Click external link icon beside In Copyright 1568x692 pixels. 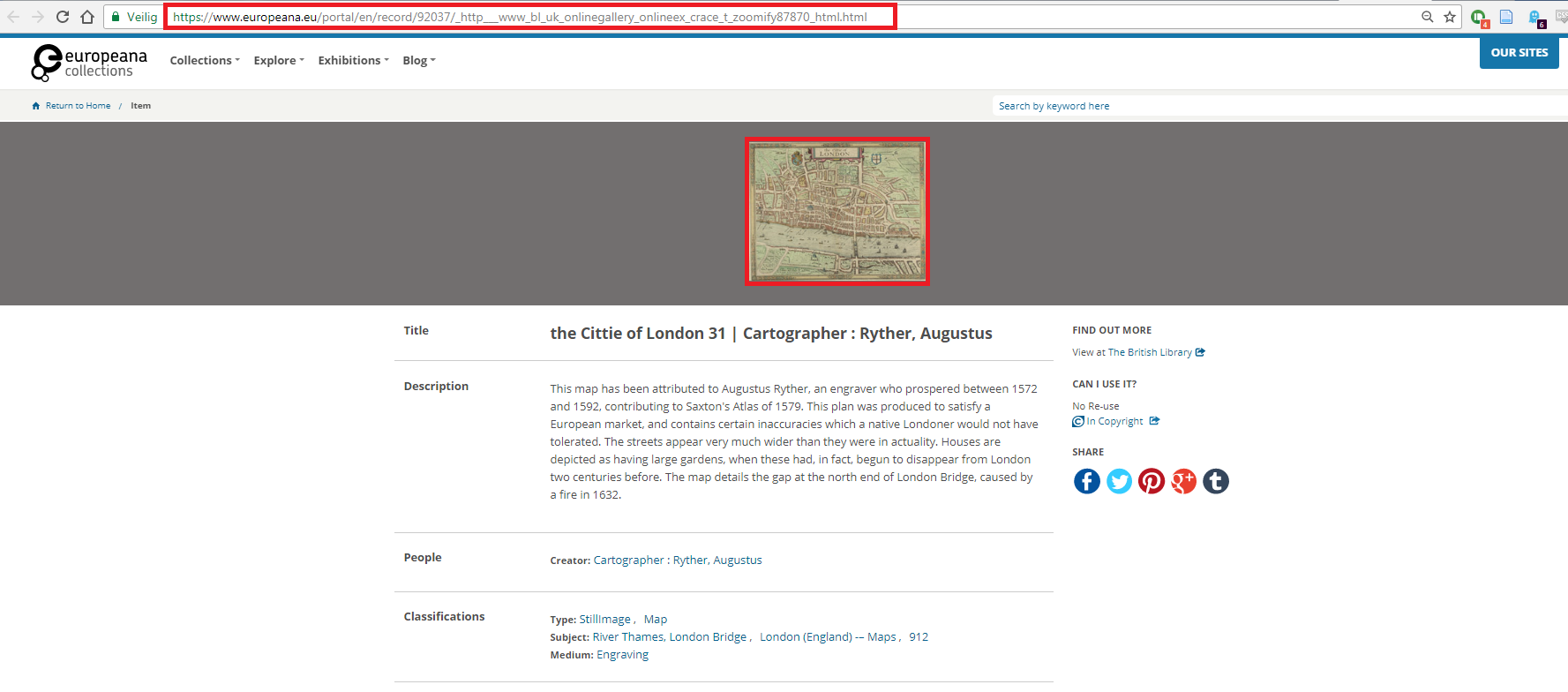(x=1154, y=421)
